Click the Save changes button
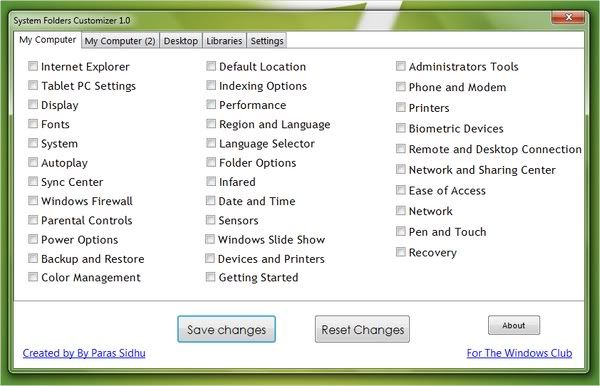The width and height of the screenshot is (600, 386). [227, 329]
